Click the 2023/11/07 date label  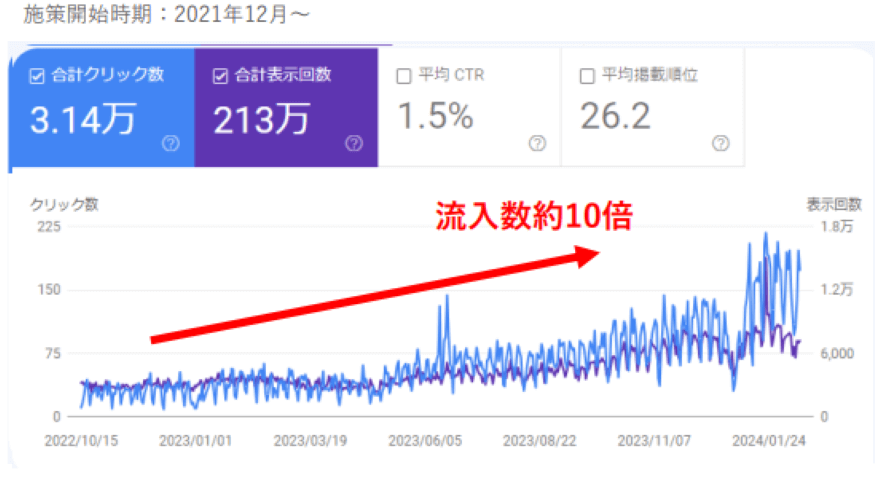(x=654, y=441)
